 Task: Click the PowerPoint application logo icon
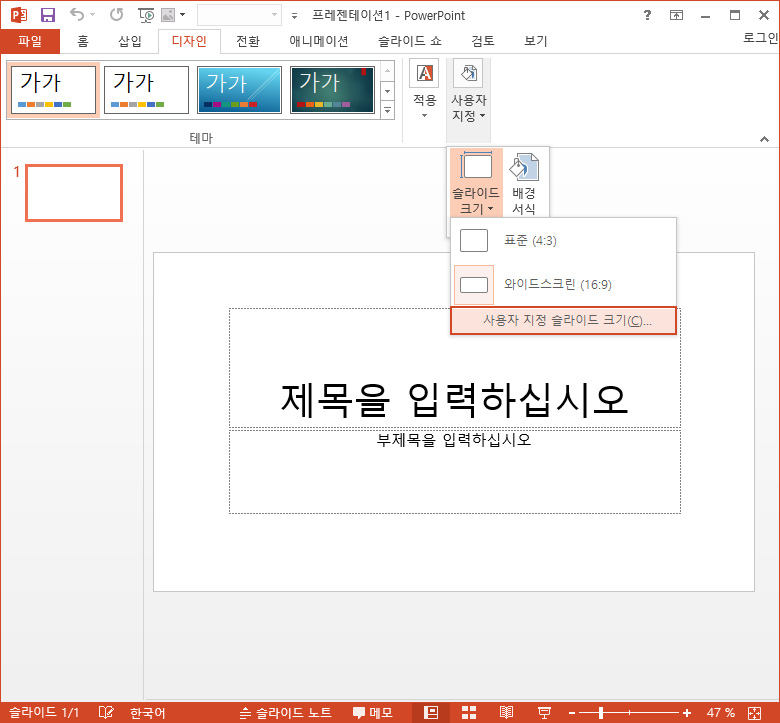18,15
